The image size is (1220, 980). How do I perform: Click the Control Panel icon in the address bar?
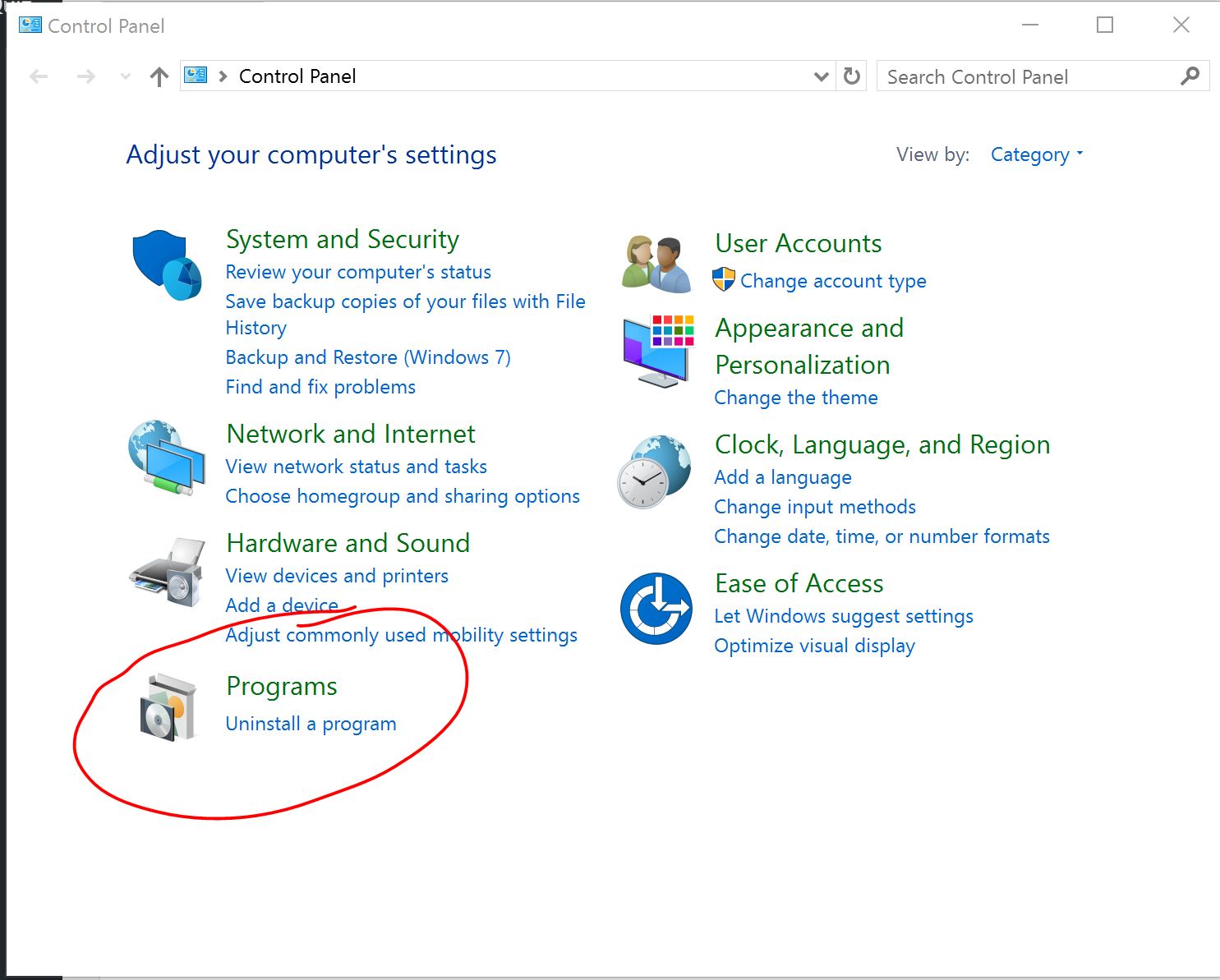click(x=196, y=76)
